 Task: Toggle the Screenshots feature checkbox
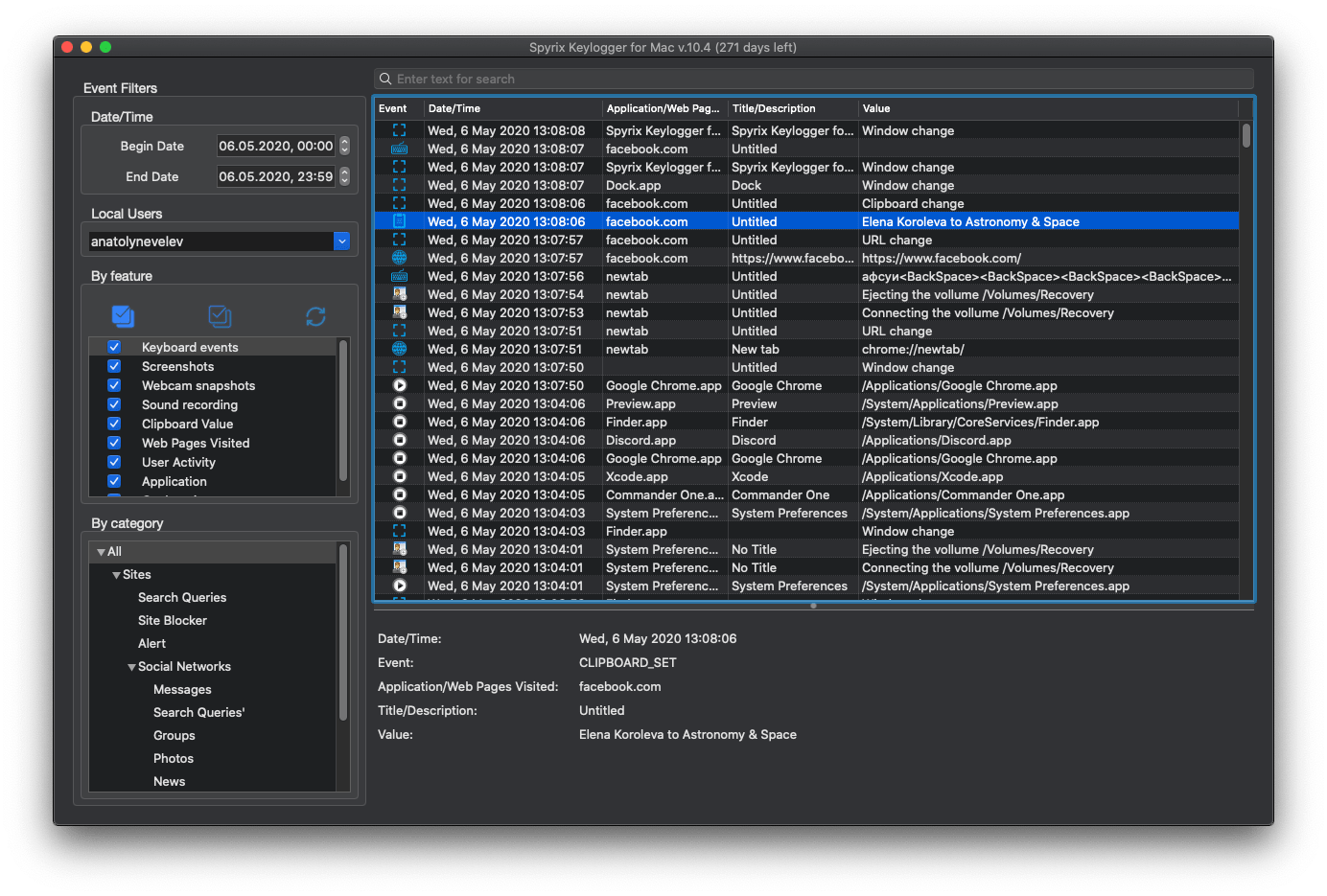coord(114,366)
